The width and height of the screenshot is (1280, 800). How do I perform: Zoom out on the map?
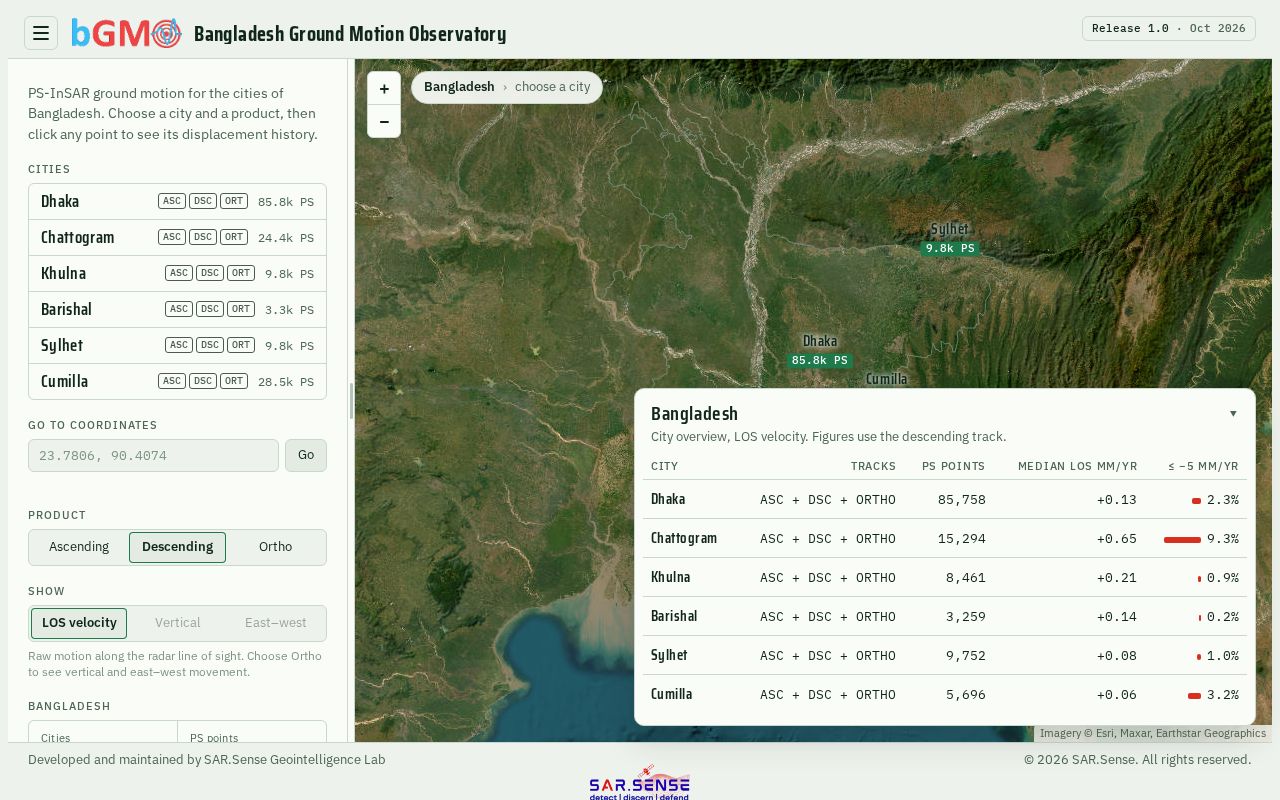coord(384,121)
